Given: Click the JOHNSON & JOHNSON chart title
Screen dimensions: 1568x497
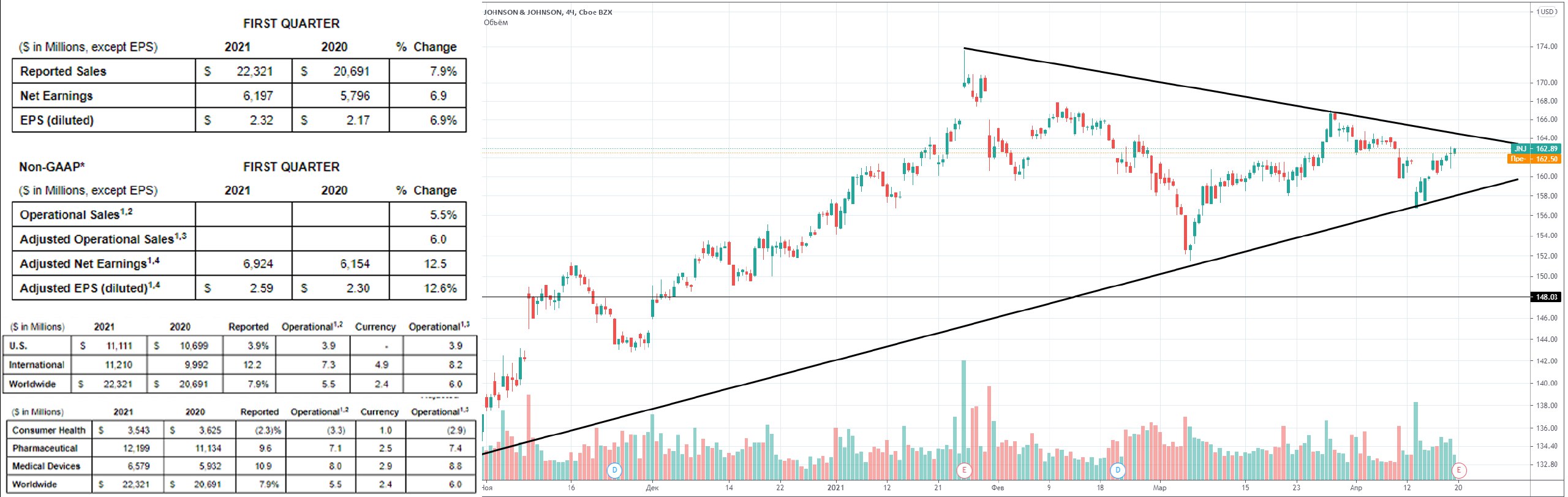Looking at the screenshot, I should [548, 12].
